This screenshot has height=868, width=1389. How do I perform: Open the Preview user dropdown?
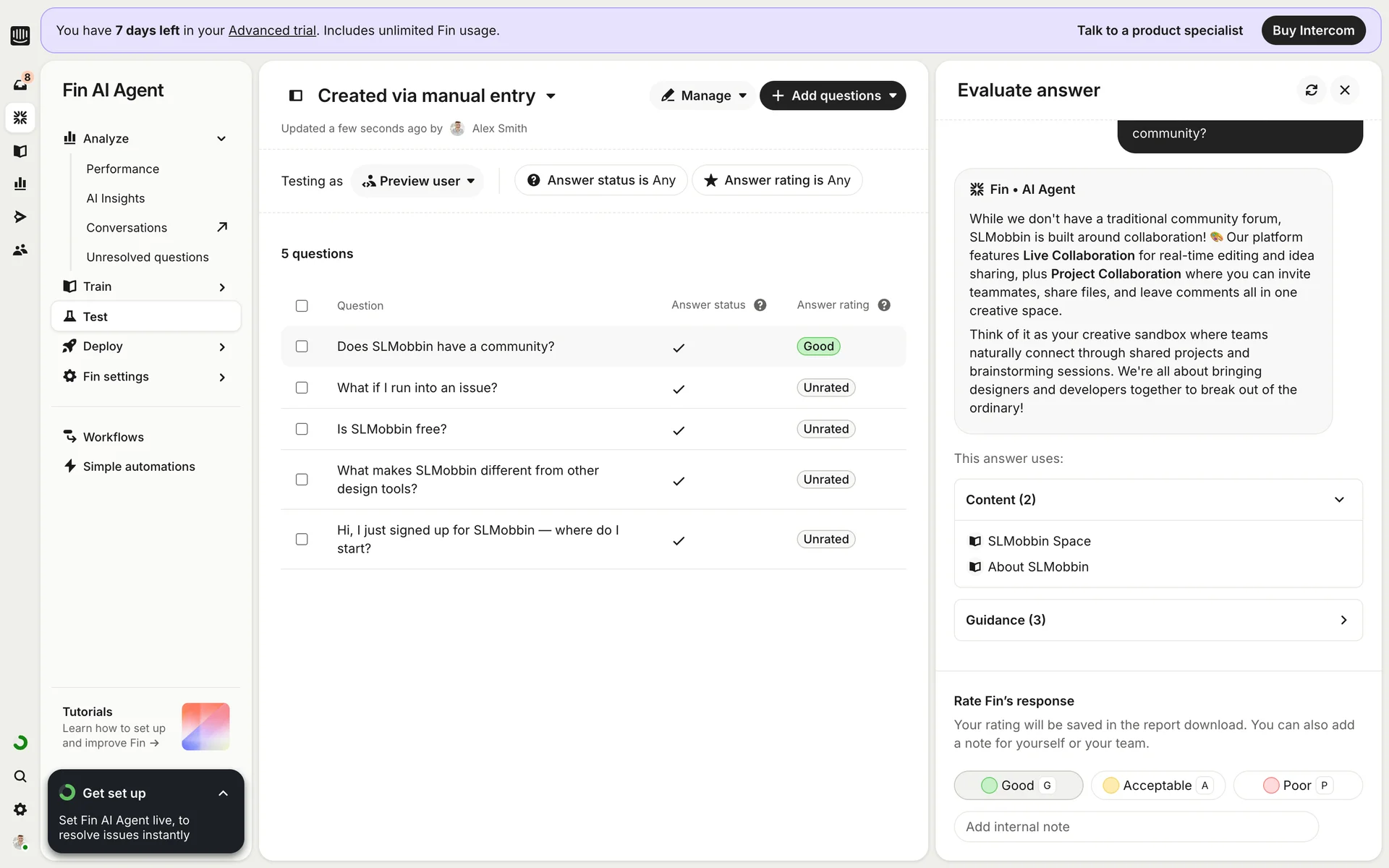point(417,181)
